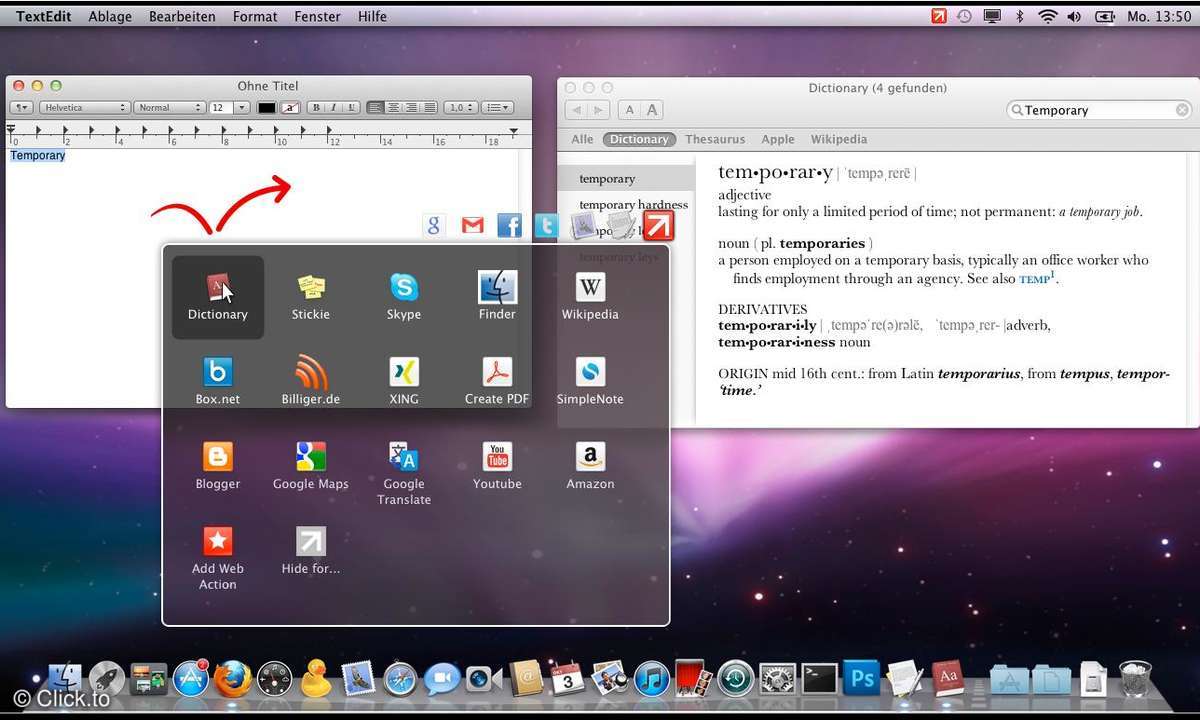The image size is (1200, 720).
Task: Open Terminal from the Dock
Action: pos(819,679)
